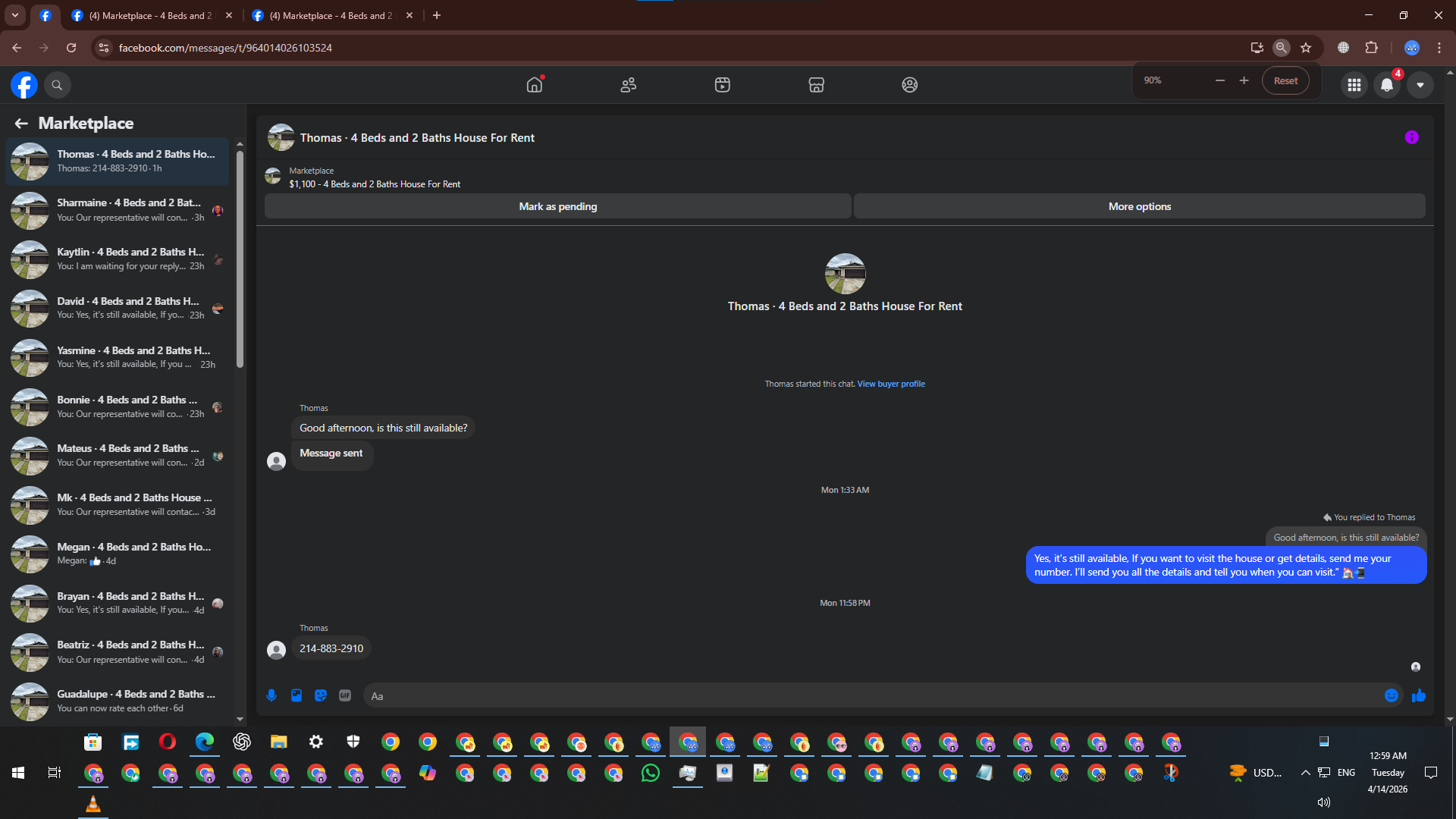This screenshot has width=1456, height=819.
Task: Send a thumbs up like
Action: (x=1419, y=695)
